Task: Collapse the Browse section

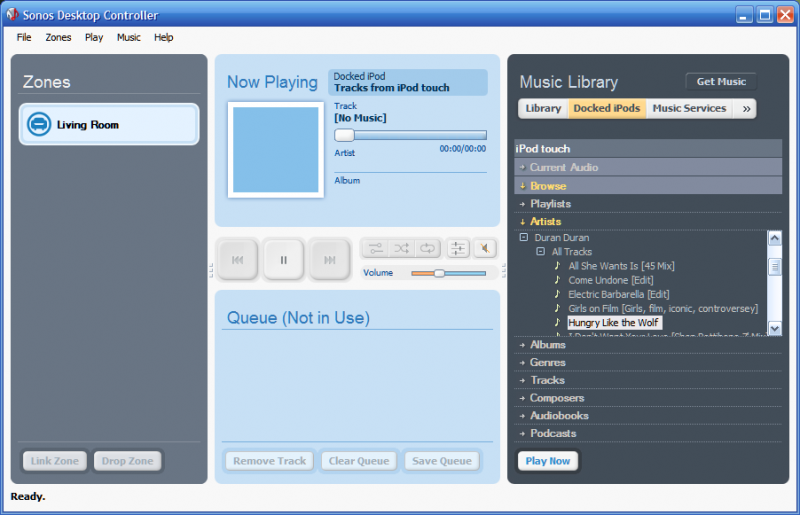Action: coord(648,186)
